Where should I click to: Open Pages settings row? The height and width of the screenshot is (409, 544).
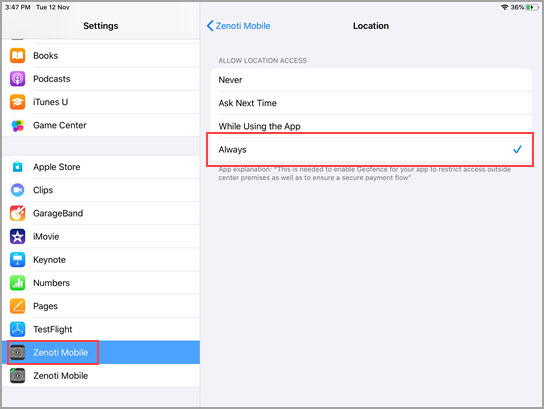[x=101, y=306]
